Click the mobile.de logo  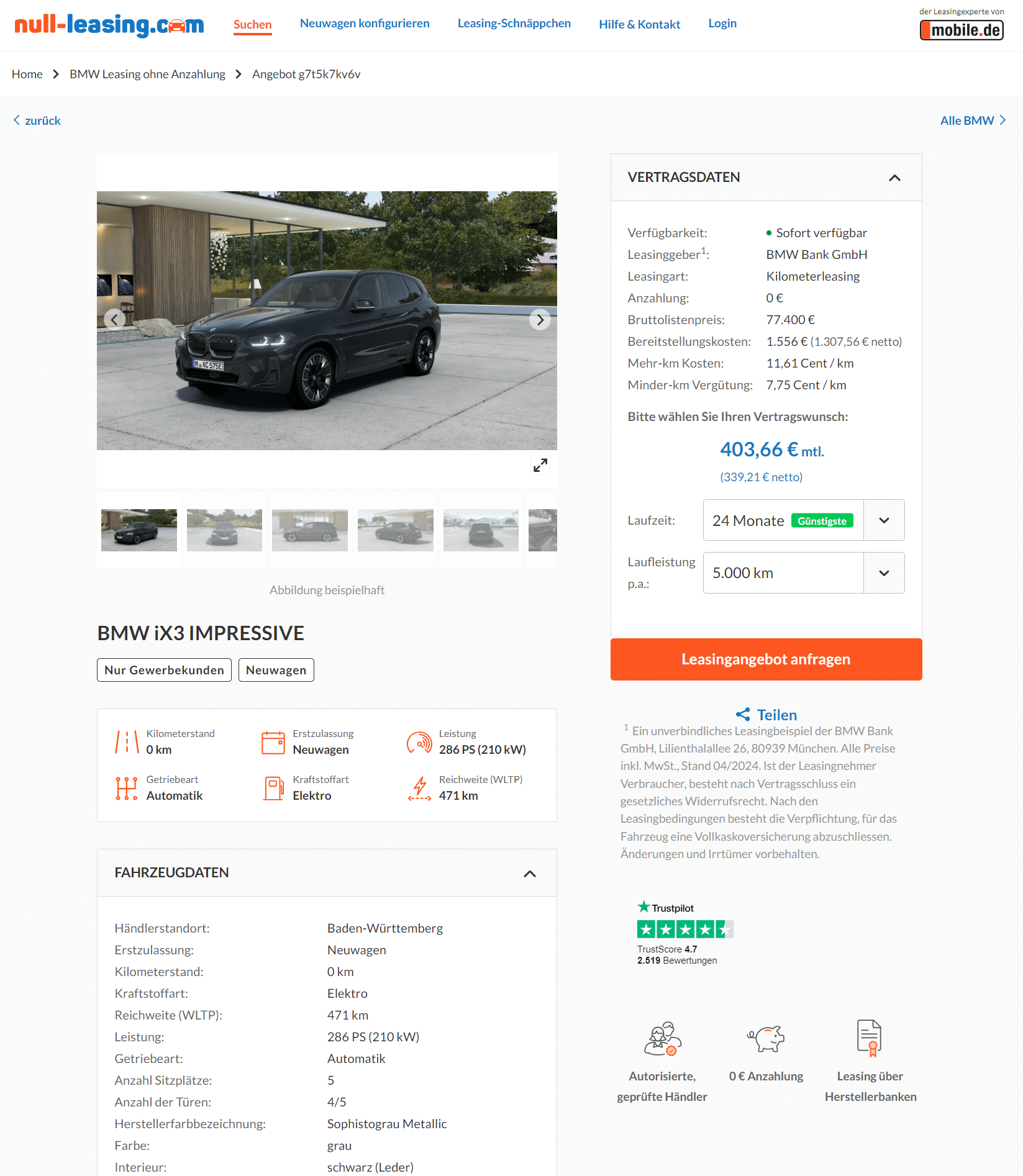click(962, 30)
